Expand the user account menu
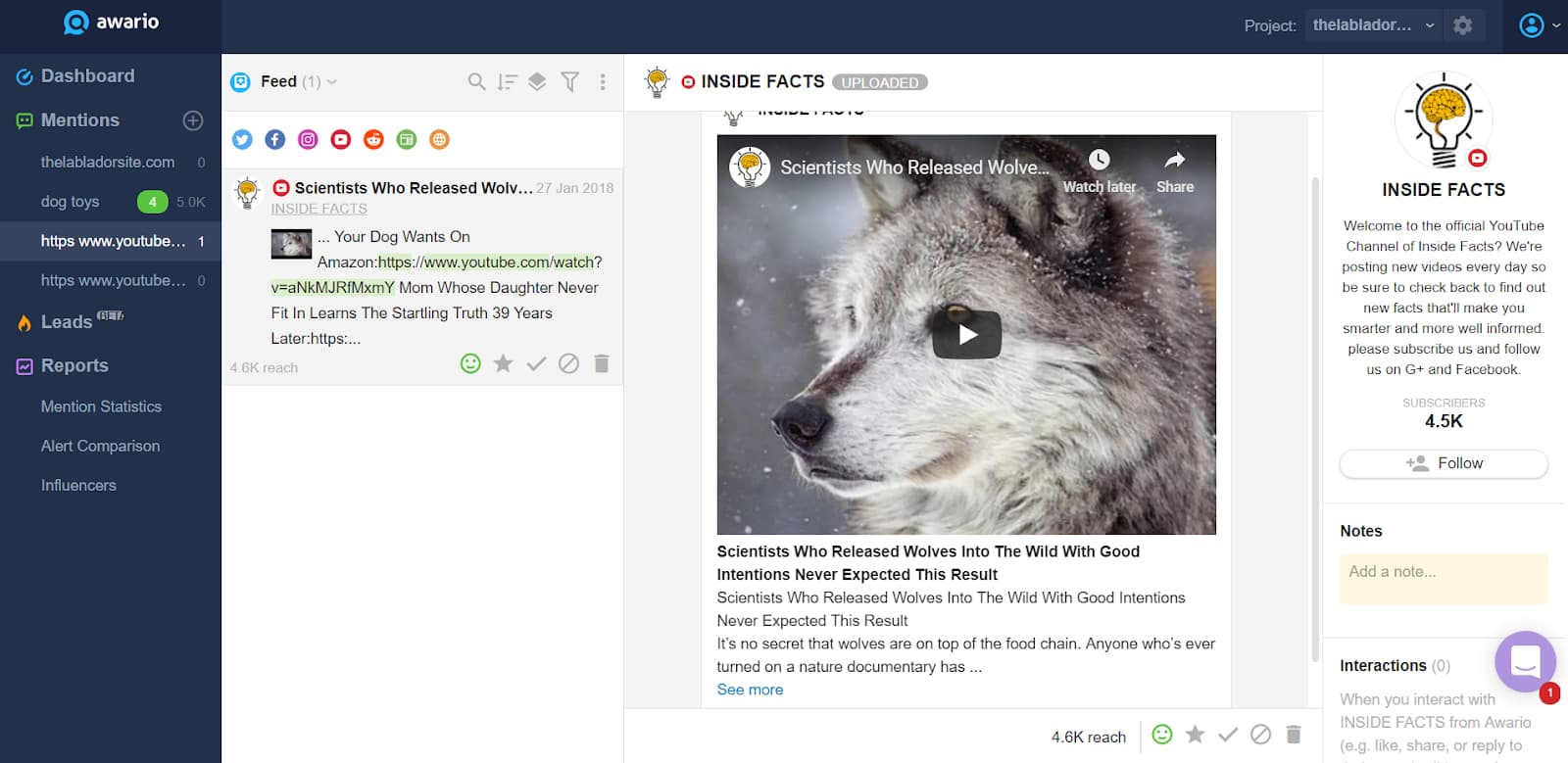The width and height of the screenshot is (1568, 763). point(1539,25)
